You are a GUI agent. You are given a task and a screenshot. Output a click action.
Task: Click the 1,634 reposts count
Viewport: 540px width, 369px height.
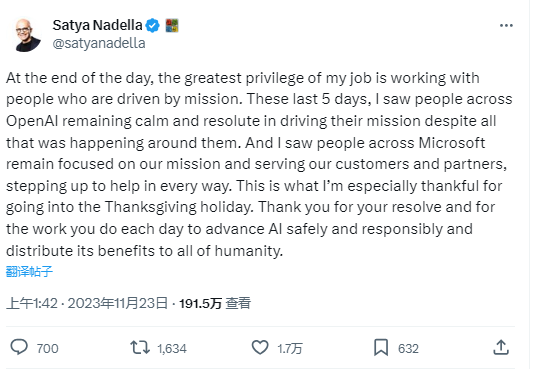[172, 348]
